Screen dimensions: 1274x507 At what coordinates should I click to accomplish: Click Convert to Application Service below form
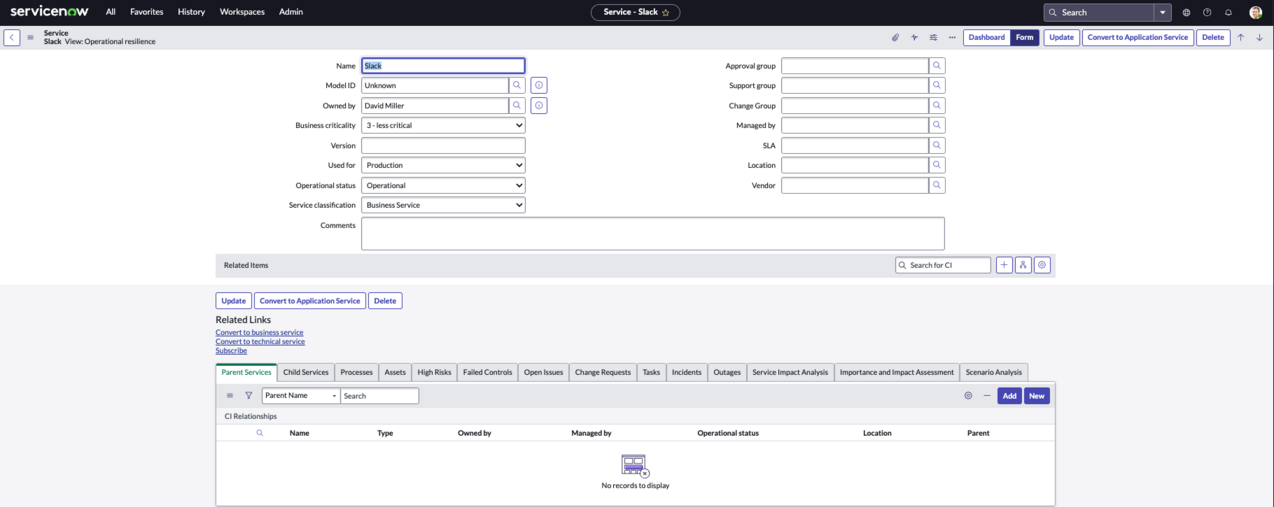point(310,301)
